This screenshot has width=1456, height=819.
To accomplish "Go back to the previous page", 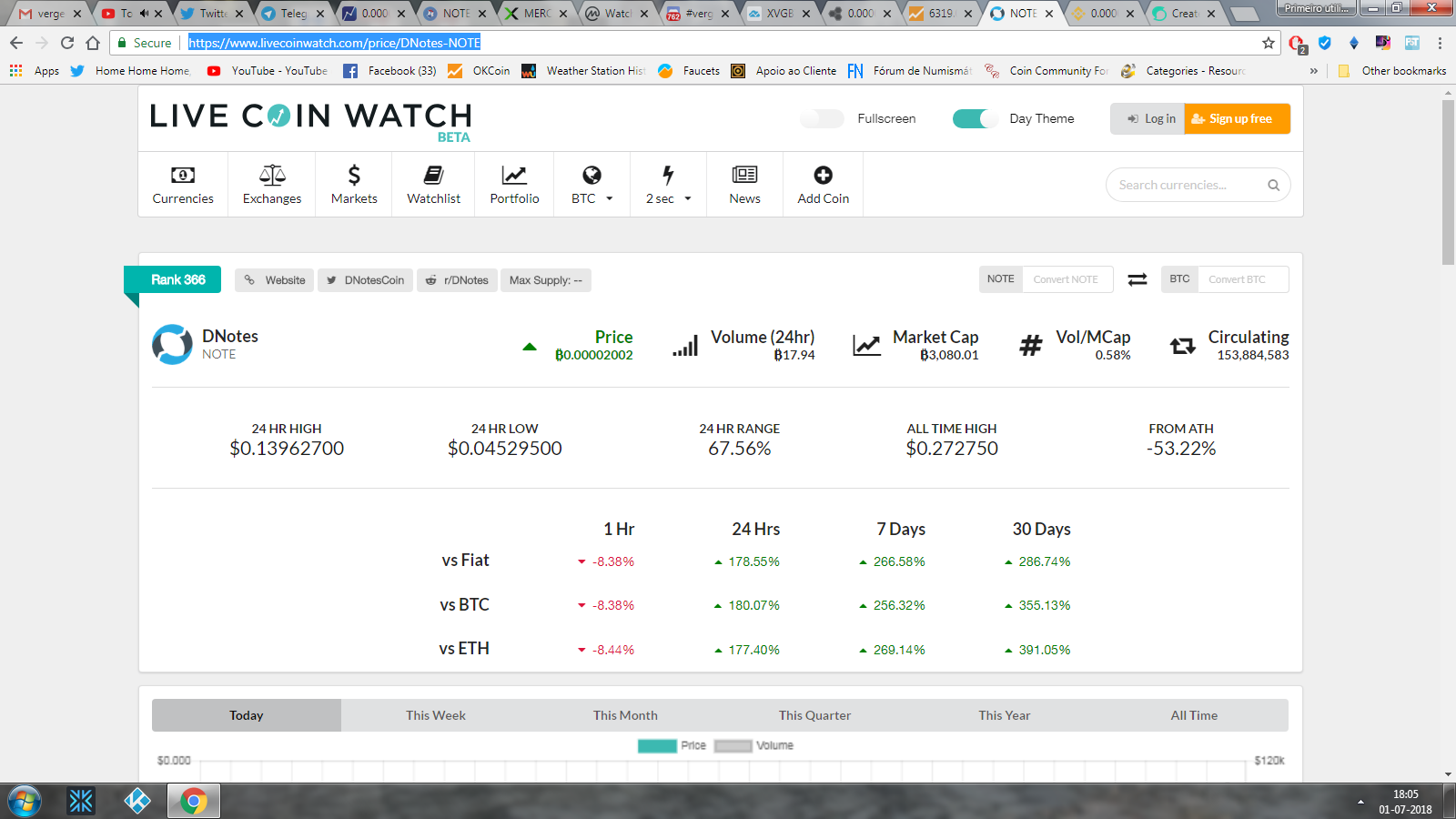I will (16, 43).
